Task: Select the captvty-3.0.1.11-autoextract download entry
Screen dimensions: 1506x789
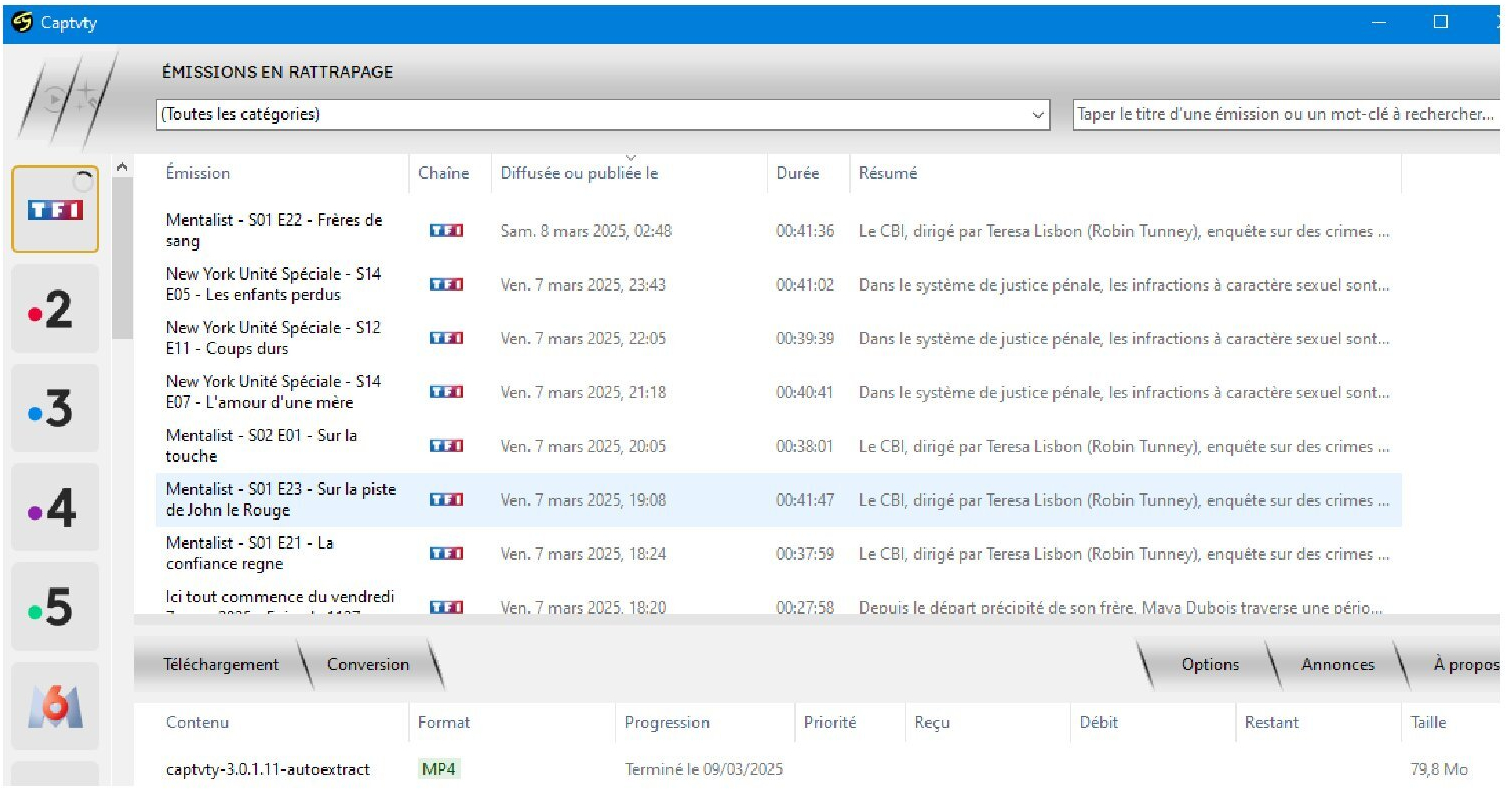Action: [268, 769]
